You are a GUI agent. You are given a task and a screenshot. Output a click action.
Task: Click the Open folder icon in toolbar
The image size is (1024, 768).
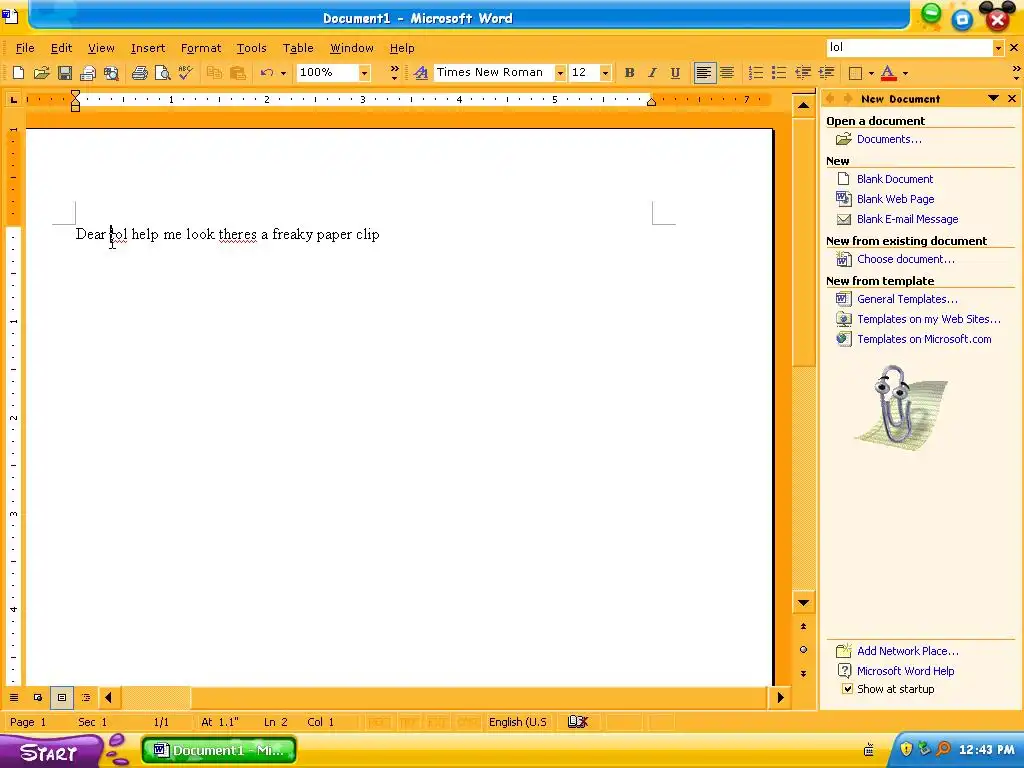point(42,72)
